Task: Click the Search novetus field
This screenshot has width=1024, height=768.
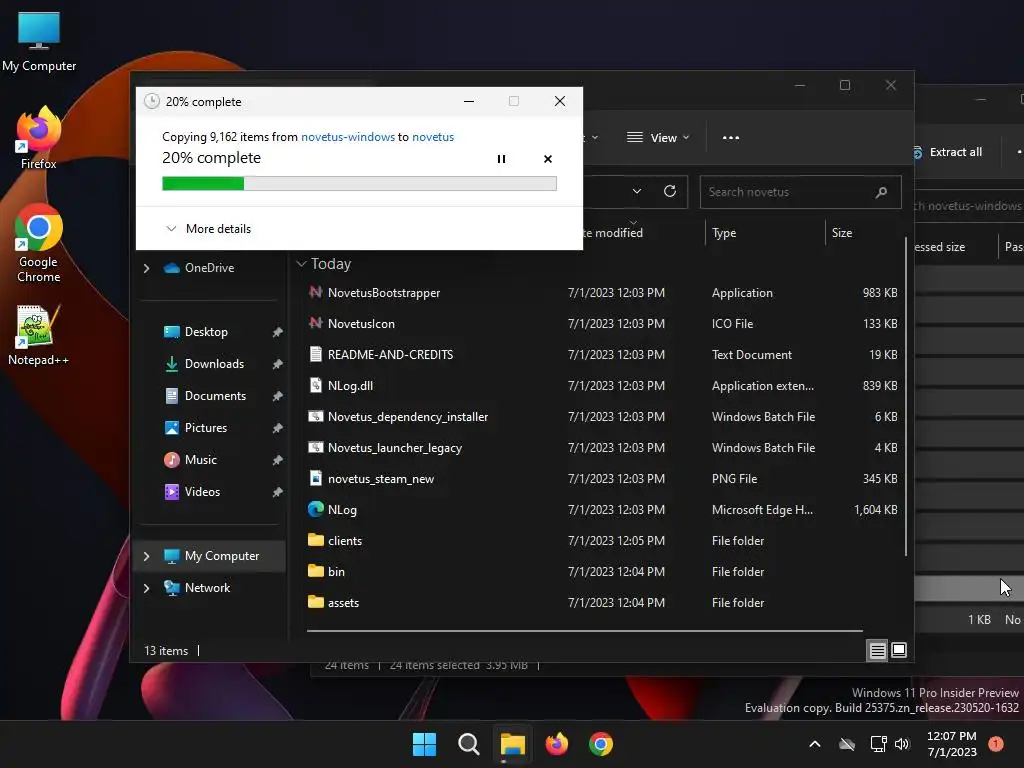Action: click(x=800, y=192)
